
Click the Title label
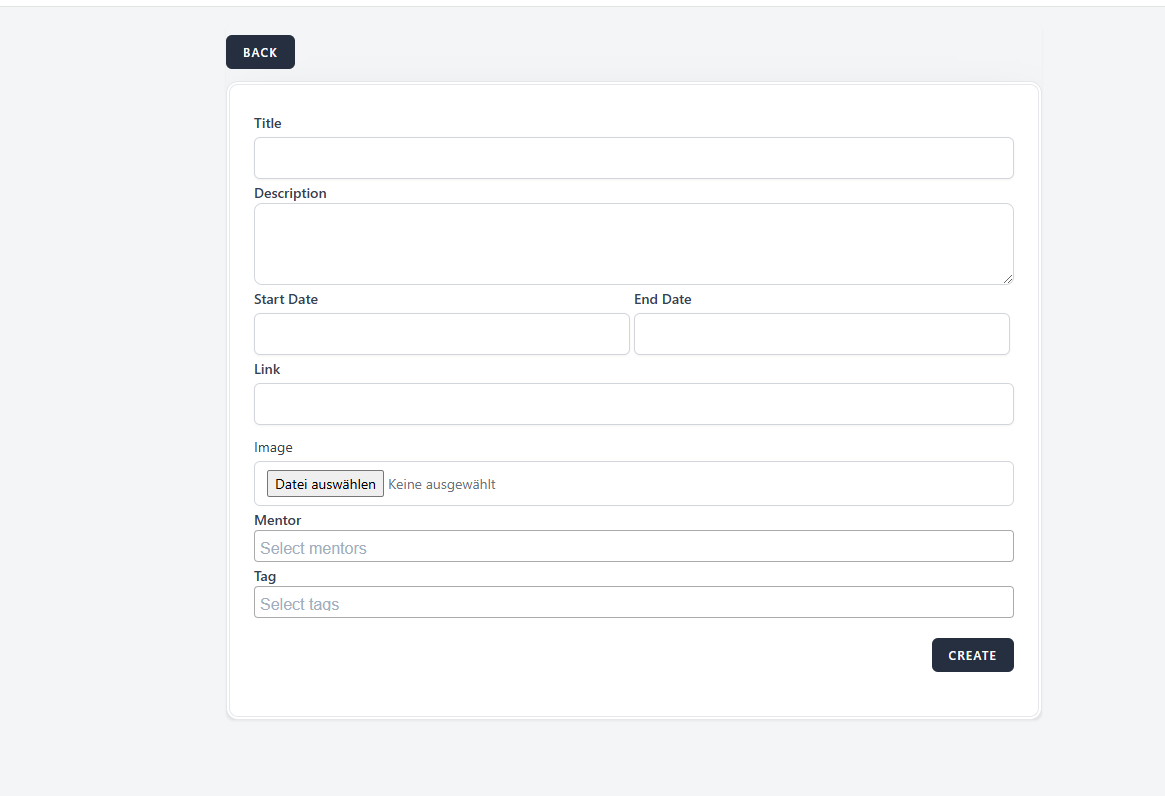point(268,123)
